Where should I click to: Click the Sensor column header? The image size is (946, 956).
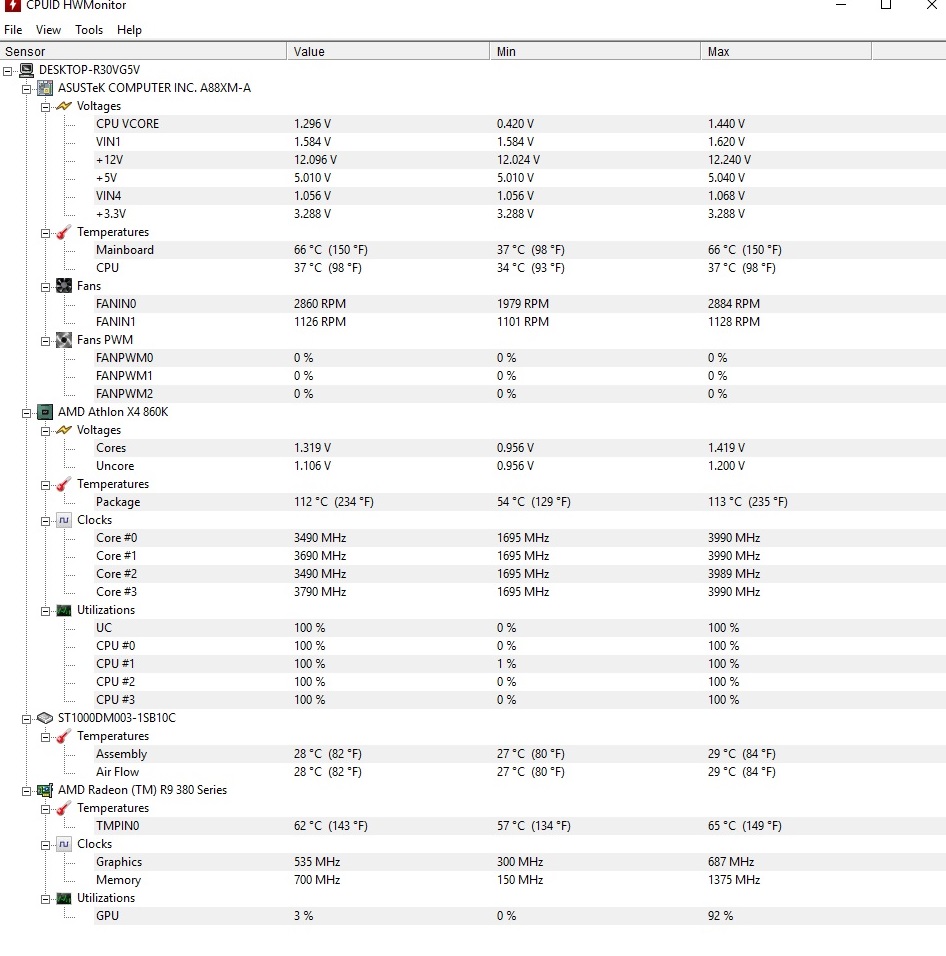143,51
